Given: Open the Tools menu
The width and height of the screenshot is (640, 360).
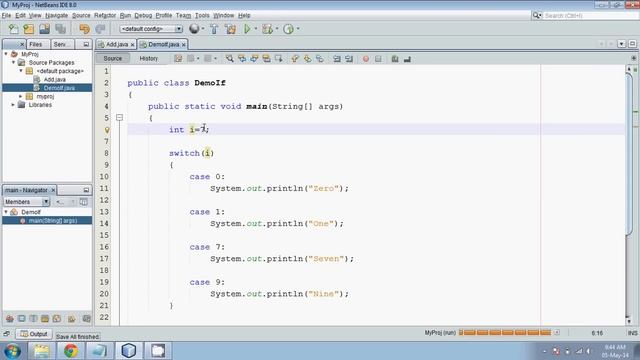Looking at the screenshot, I should [202, 16].
